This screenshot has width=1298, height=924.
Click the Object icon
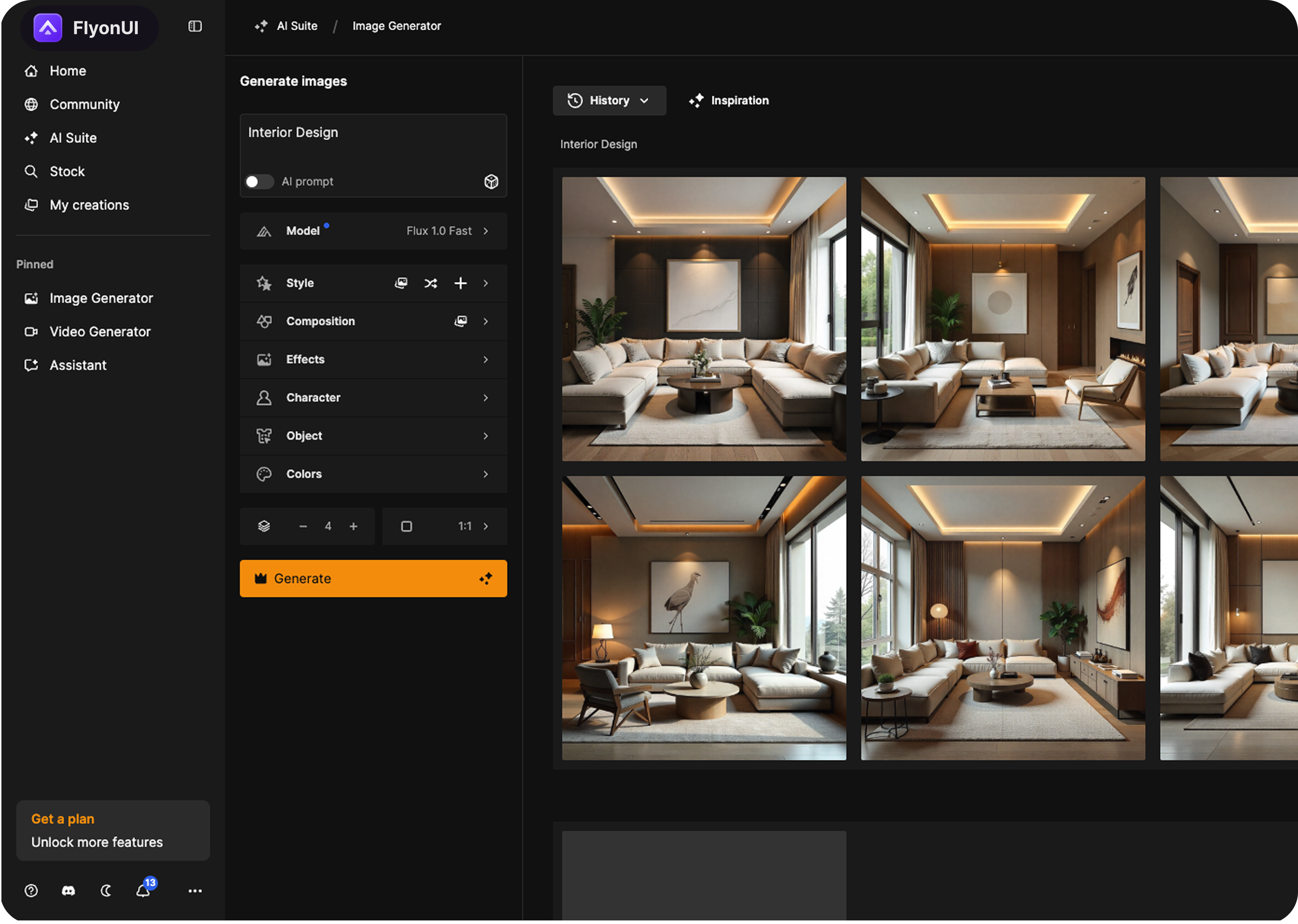coord(263,436)
